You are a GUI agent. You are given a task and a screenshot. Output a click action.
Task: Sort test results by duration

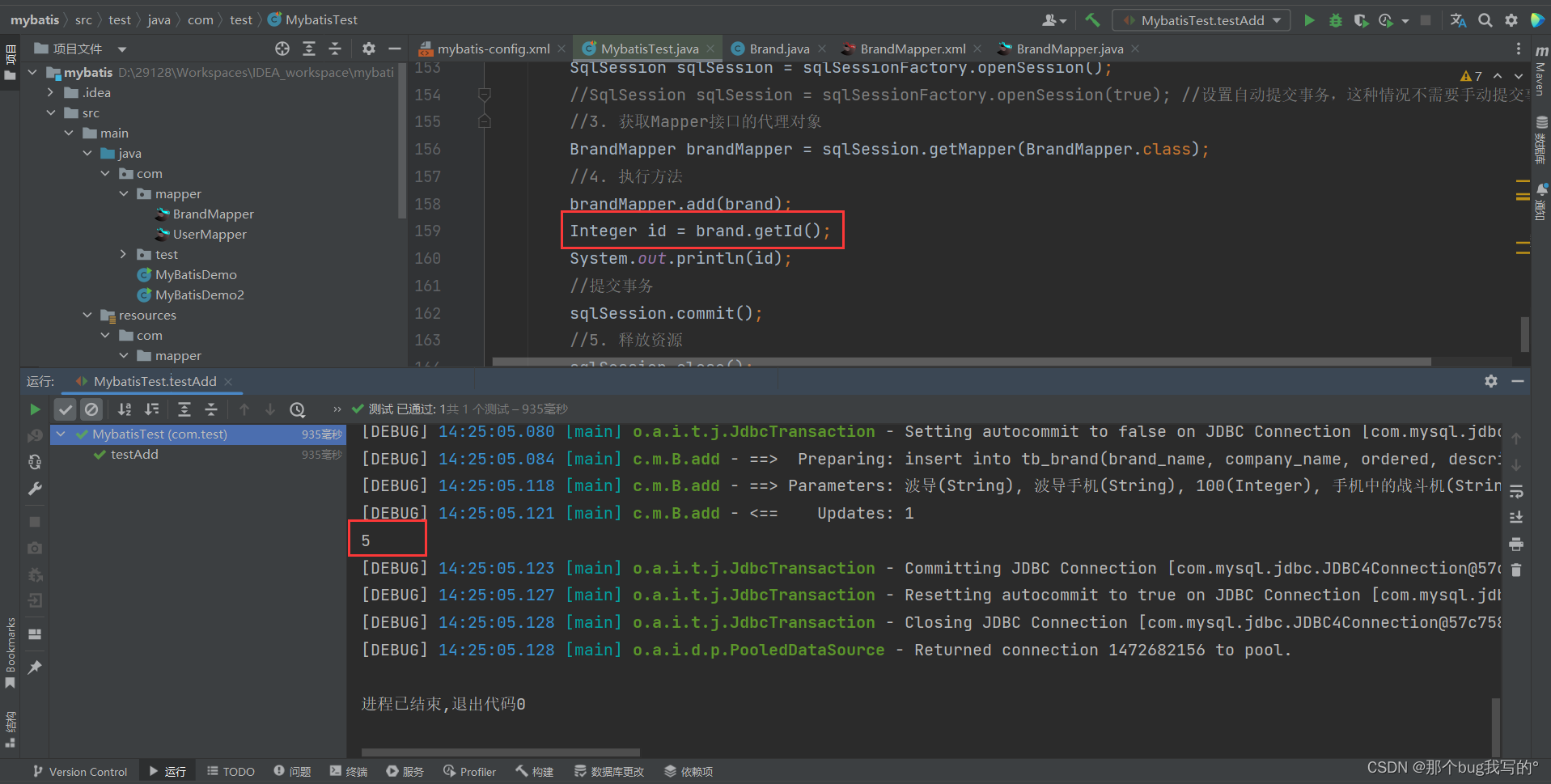tap(151, 409)
